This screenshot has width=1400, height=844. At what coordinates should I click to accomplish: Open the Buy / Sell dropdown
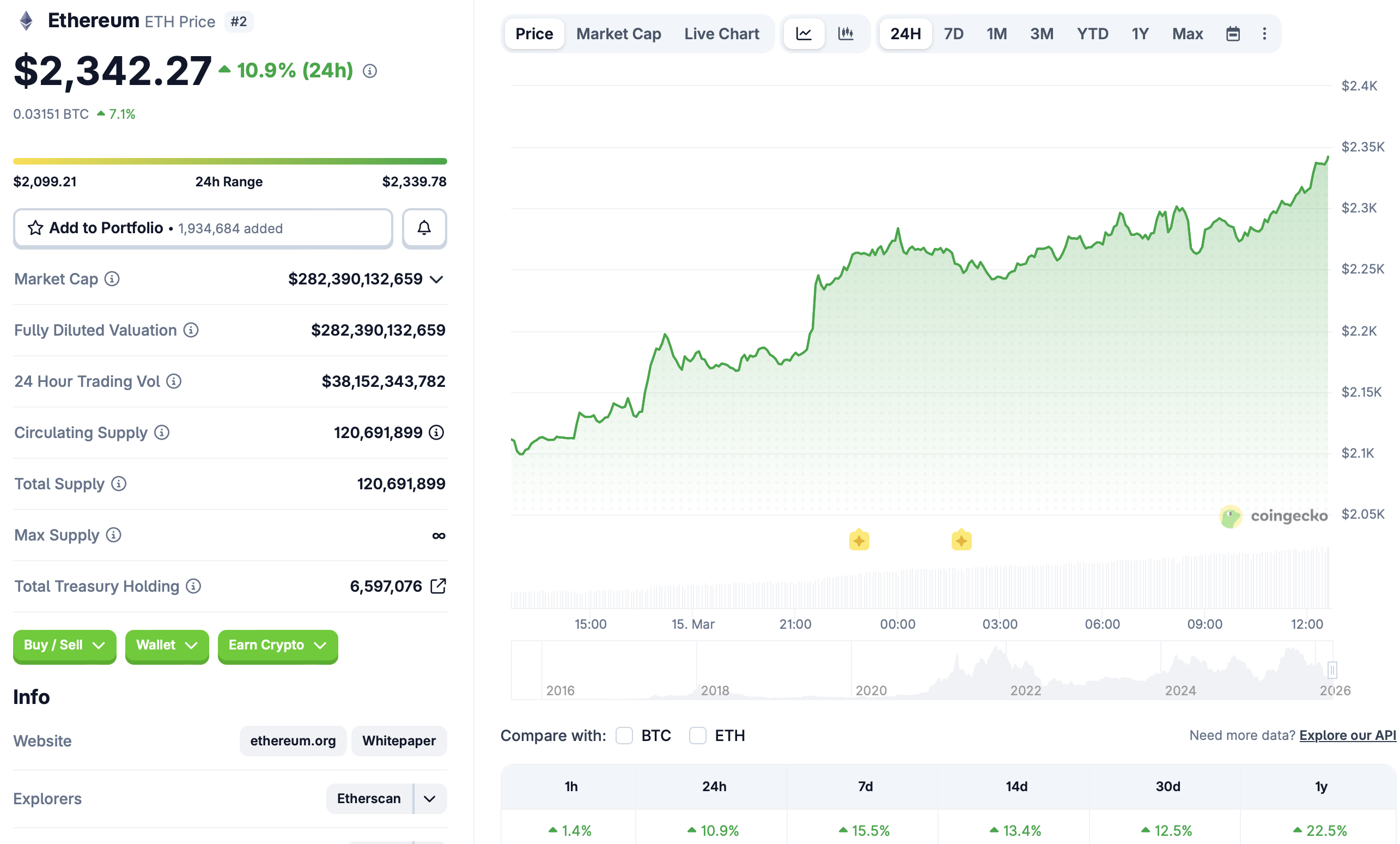(65, 645)
